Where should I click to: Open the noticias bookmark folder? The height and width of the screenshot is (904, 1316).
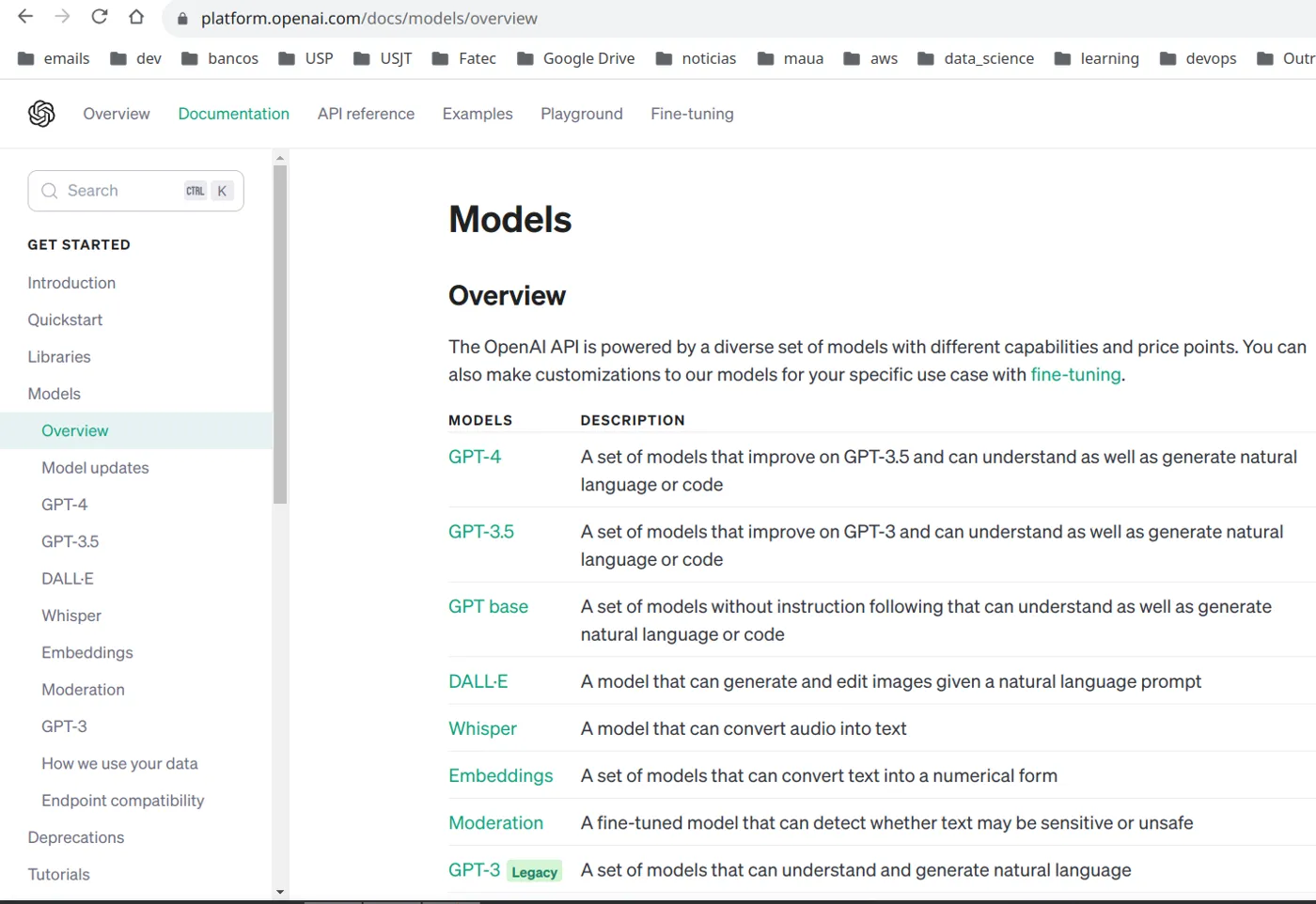coord(696,58)
